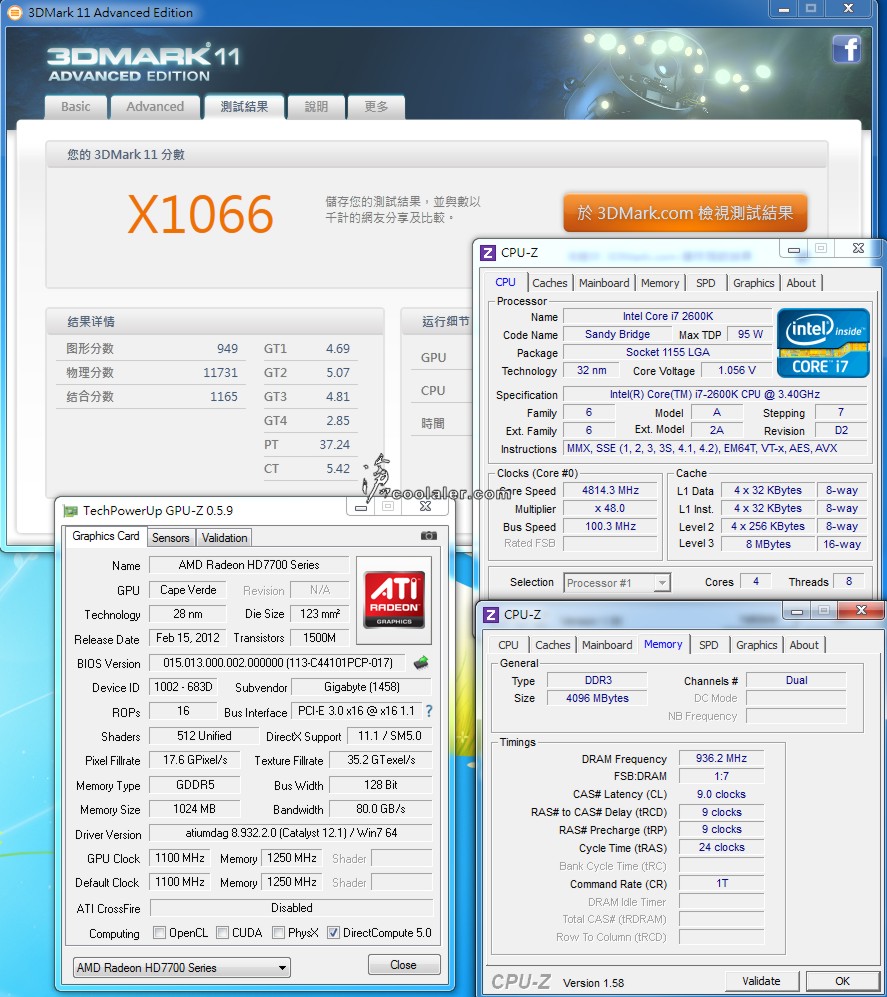Click the OK button in CPU-Z
Image resolution: width=887 pixels, height=997 pixels.
coord(842,981)
